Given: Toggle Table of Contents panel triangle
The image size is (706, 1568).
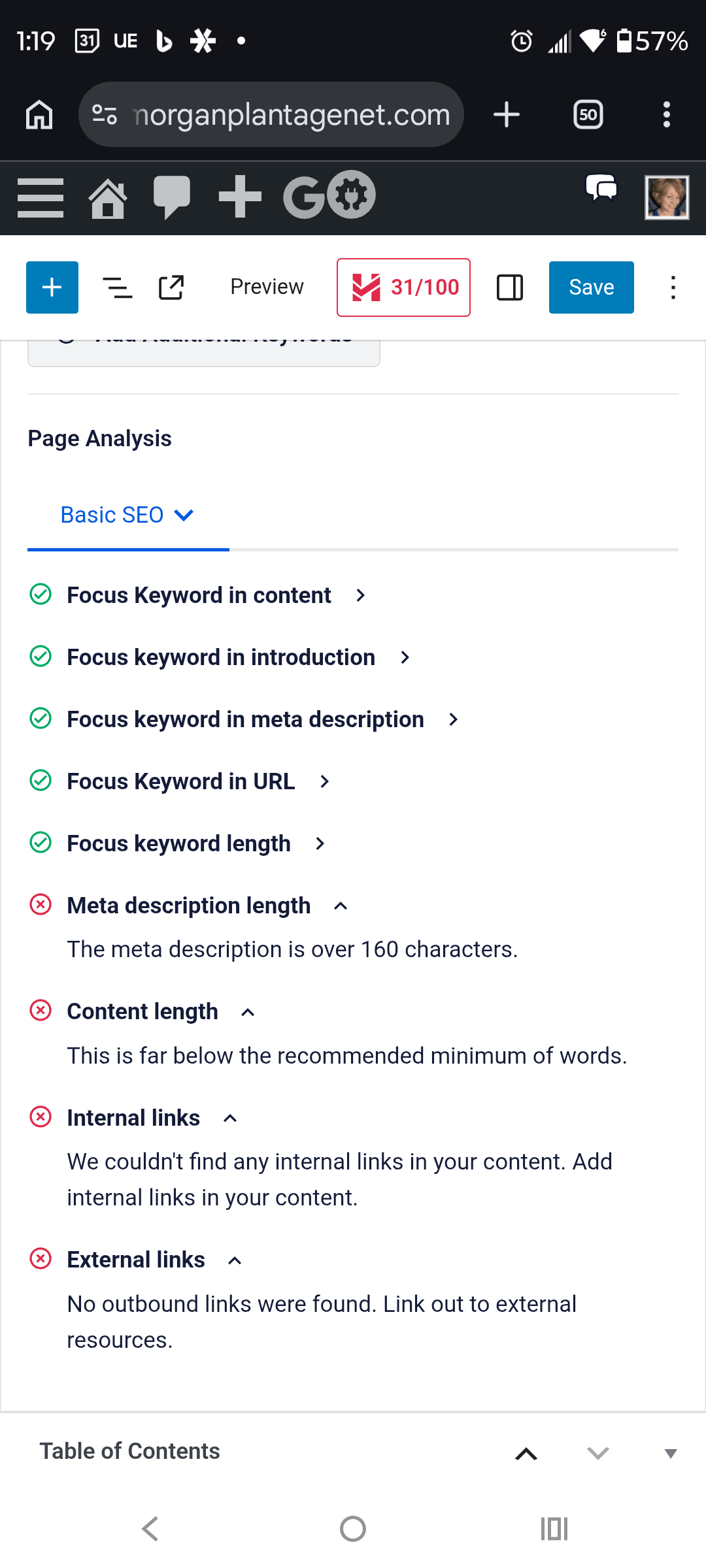Looking at the screenshot, I should coord(670,1454).
